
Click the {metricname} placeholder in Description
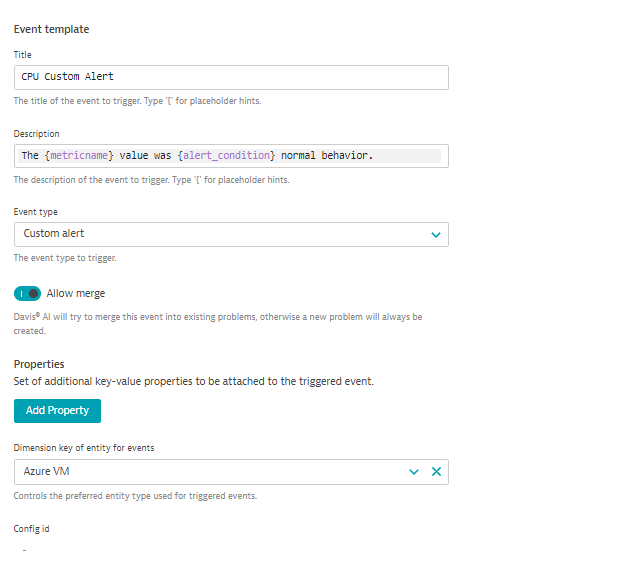81,156
